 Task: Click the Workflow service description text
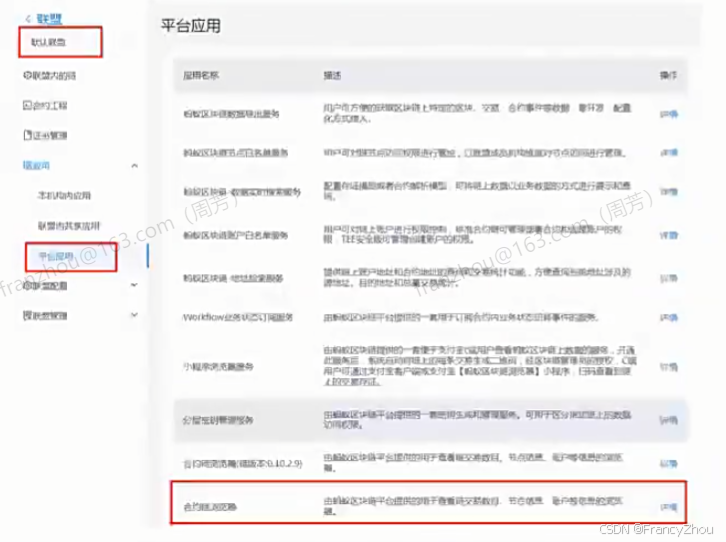[461, 318]
